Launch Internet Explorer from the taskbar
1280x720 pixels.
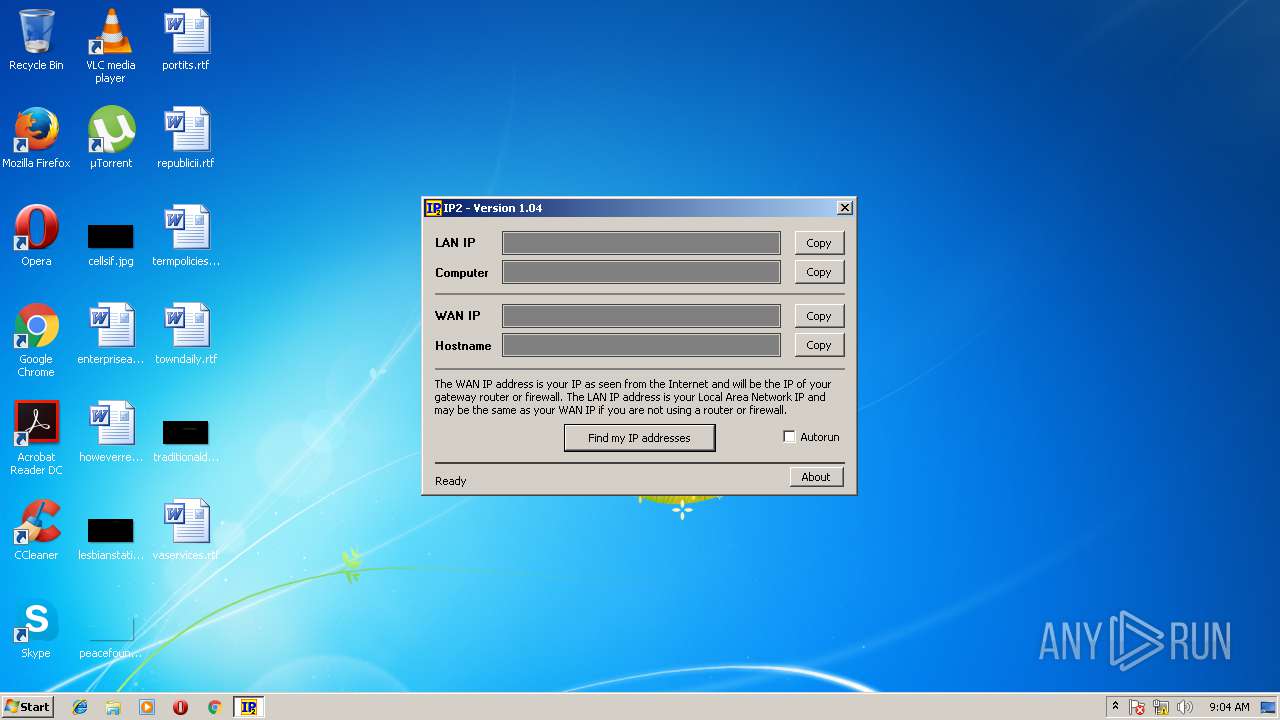(80, 707)
